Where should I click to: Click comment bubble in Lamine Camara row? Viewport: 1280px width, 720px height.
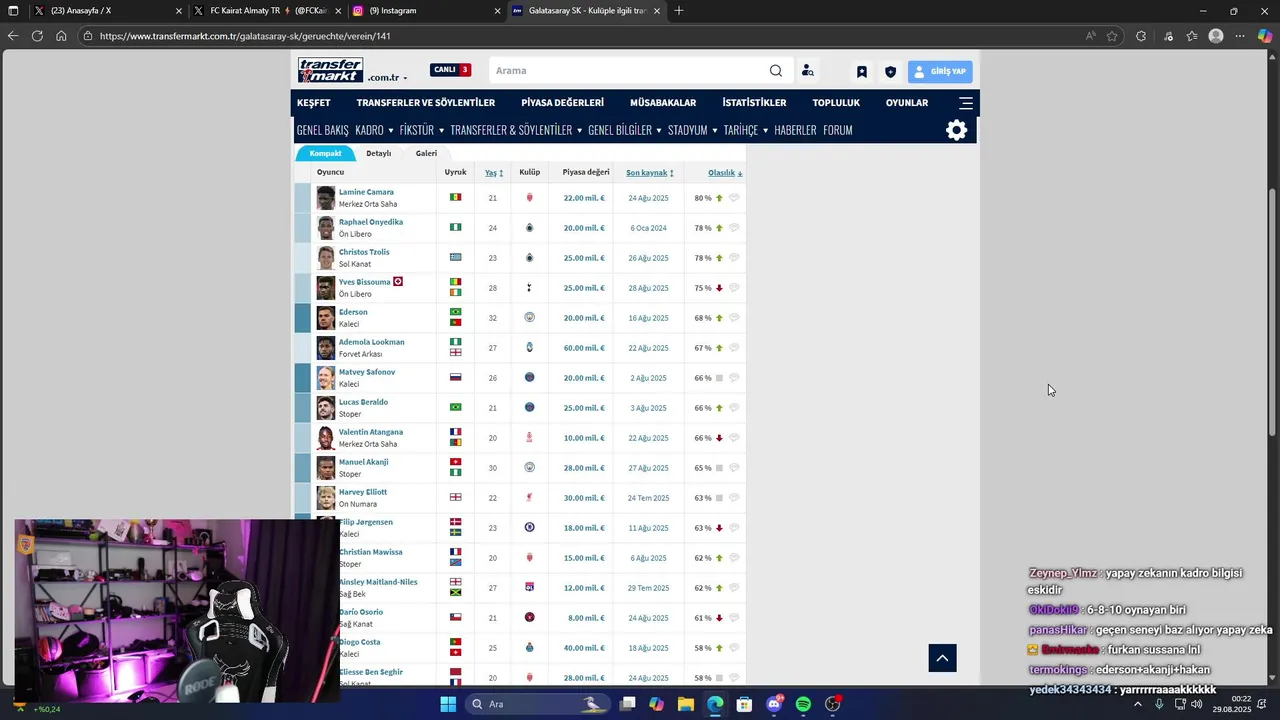734,198
